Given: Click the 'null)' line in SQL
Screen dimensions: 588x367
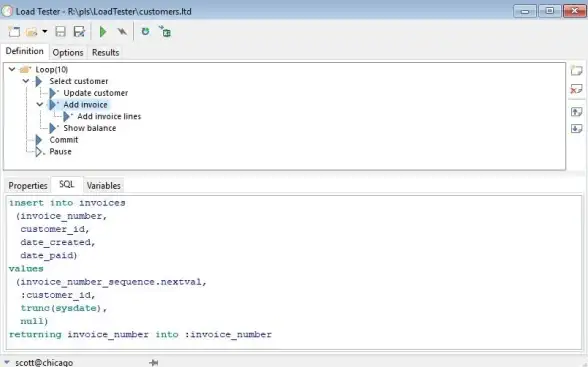Looking at the screenshot, I should pyautogui.click(x=34, y=321).
